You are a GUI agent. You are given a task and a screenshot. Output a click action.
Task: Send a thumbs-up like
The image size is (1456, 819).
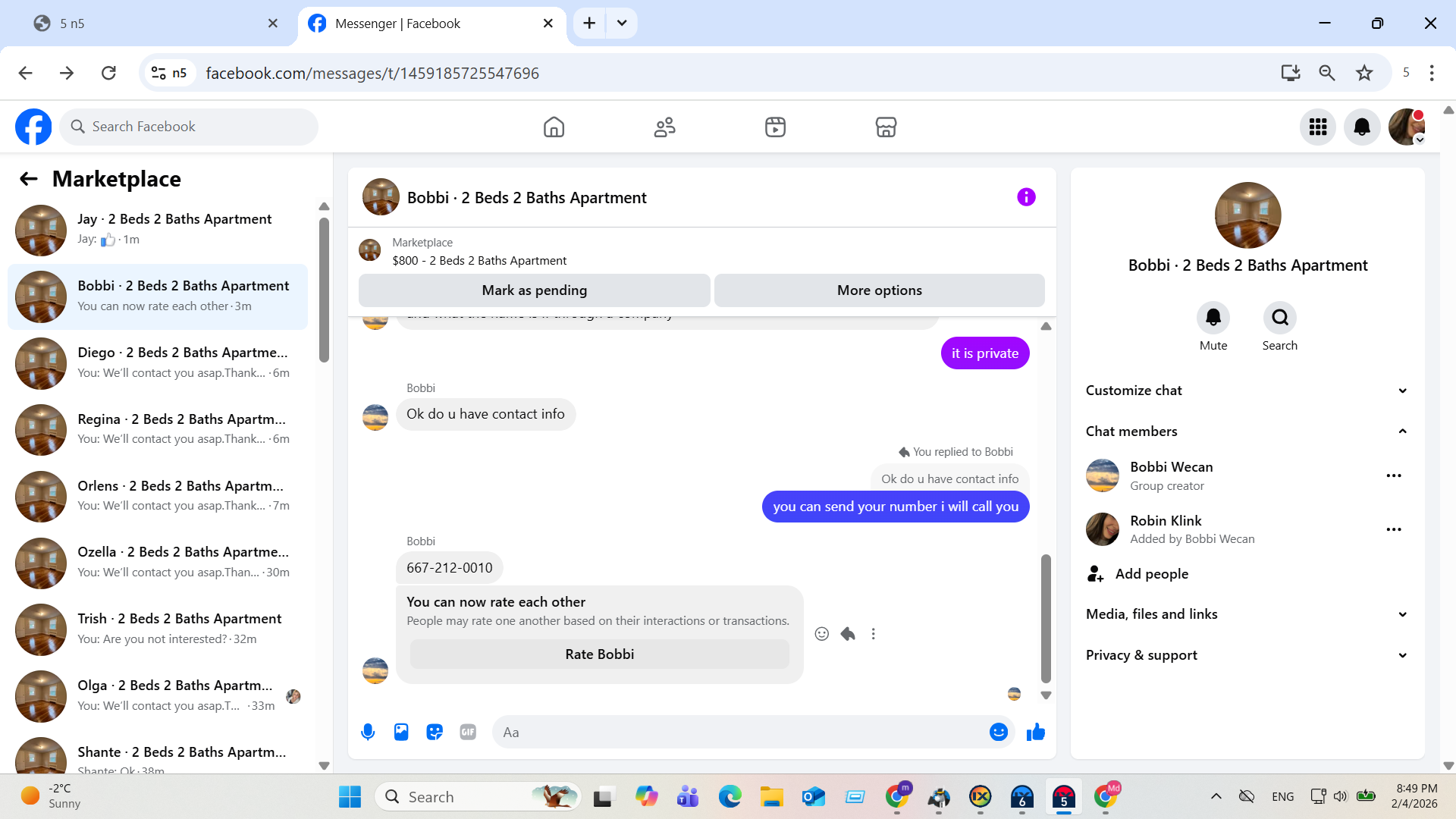(x=1036, y=732)
